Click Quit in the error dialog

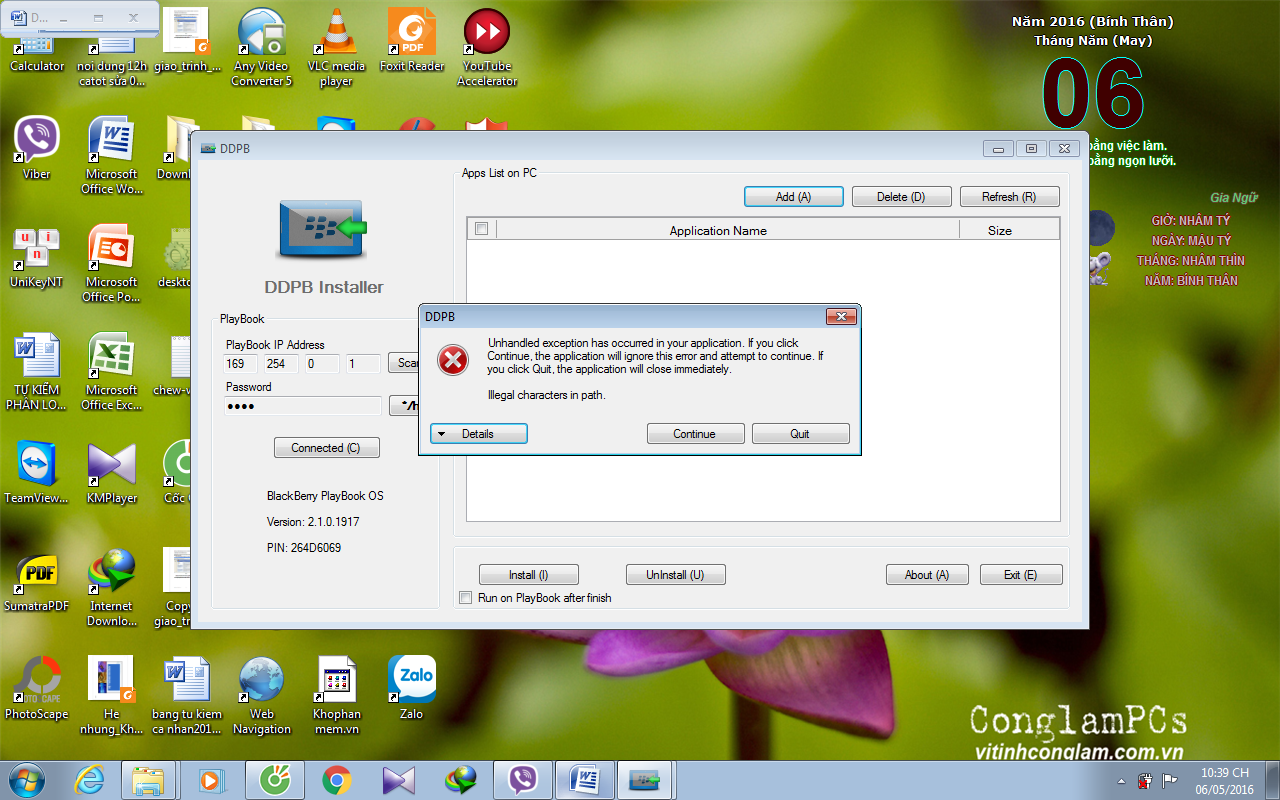pos(800,434)
